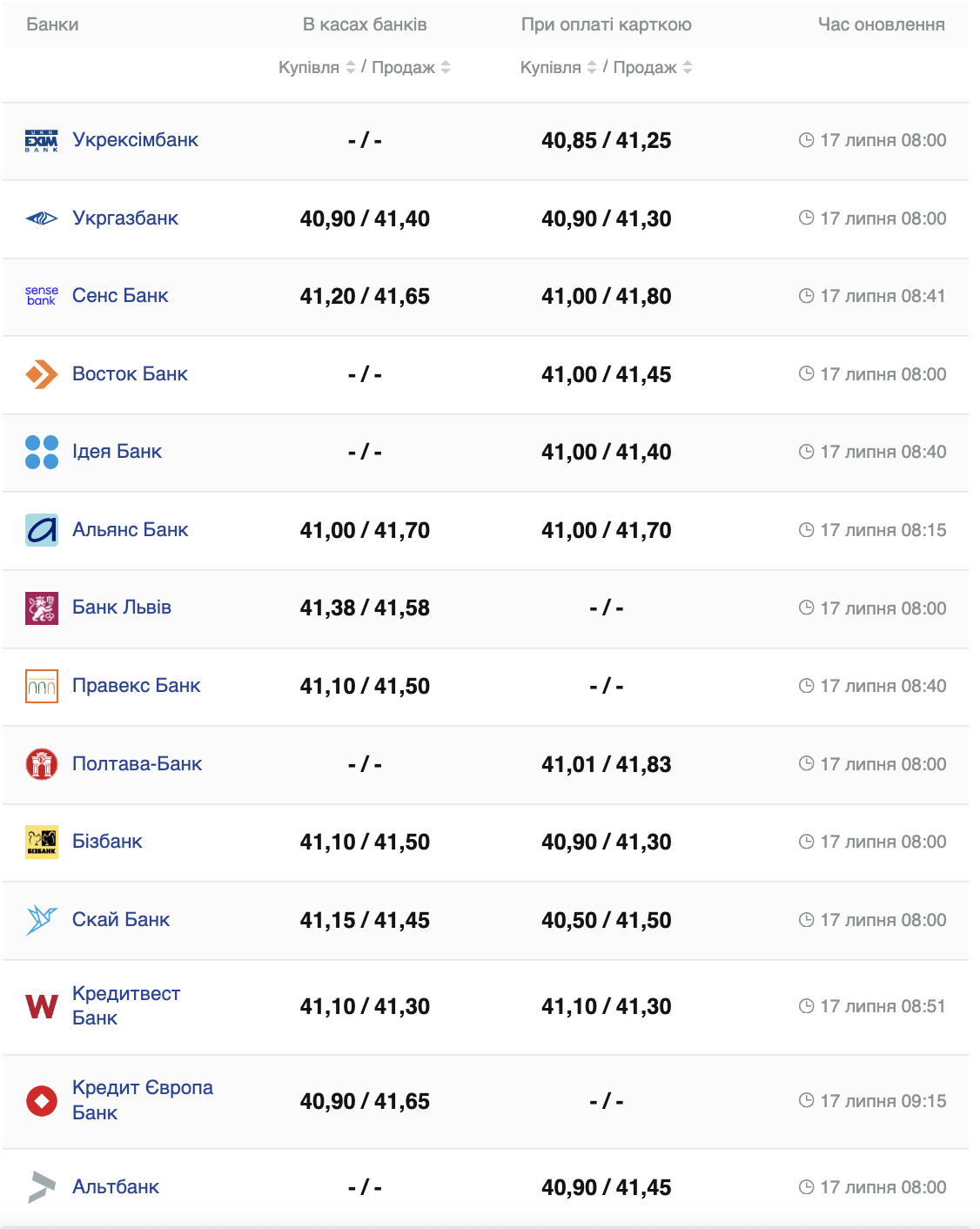Open the Бізбанк link
Image resolution: width=980 pixels, height=1229 pixels.
[x=107, y=842]
